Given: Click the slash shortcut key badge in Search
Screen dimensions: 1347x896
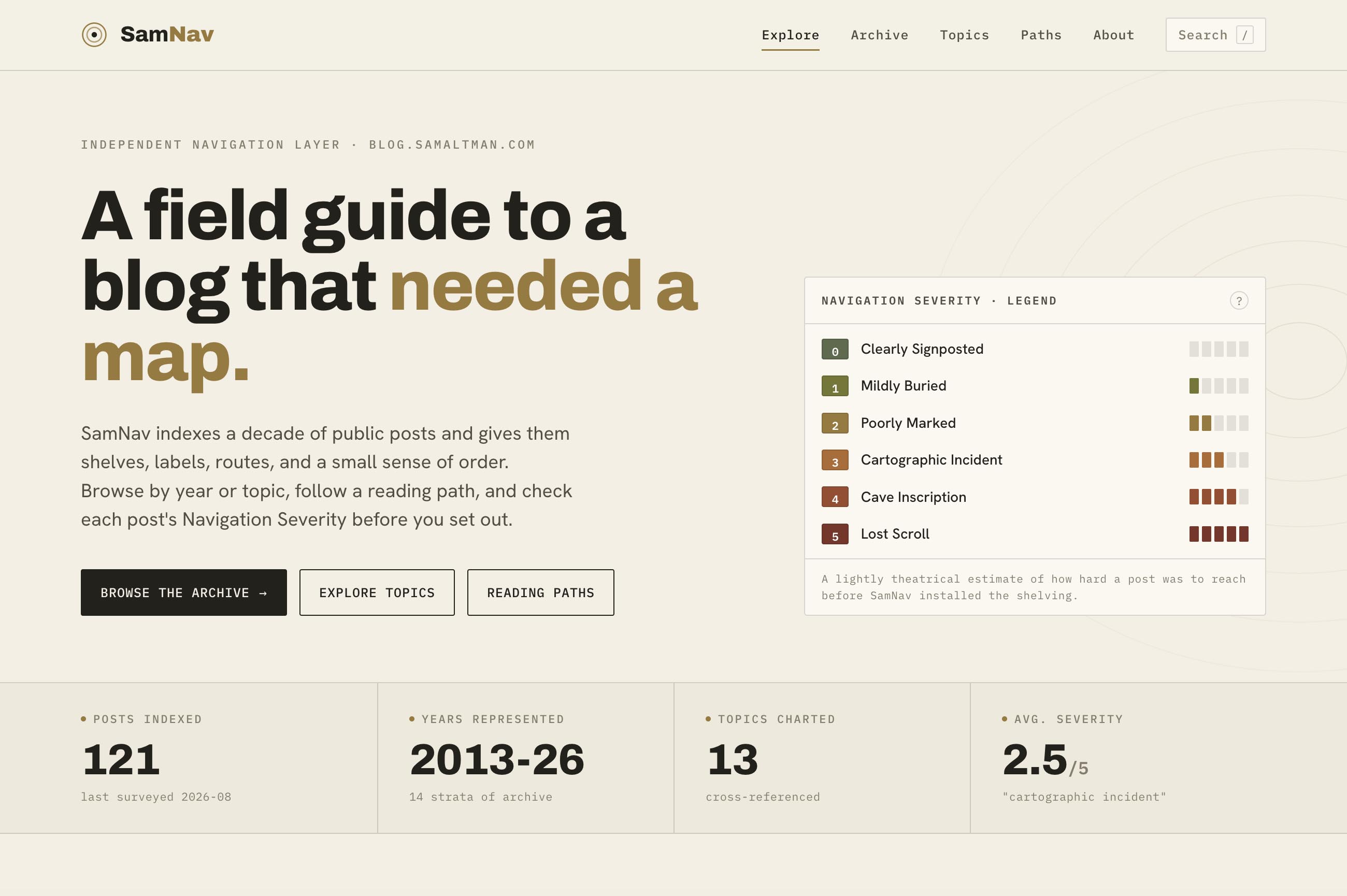Looking at the screenshot, I should pyautogui.click(x=1244, y=35).
